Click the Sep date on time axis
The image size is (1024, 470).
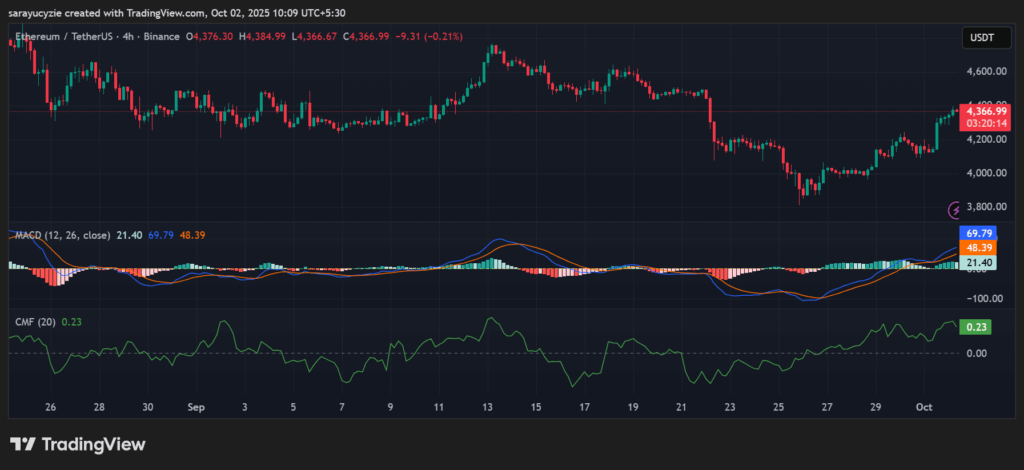coord(196,408)
